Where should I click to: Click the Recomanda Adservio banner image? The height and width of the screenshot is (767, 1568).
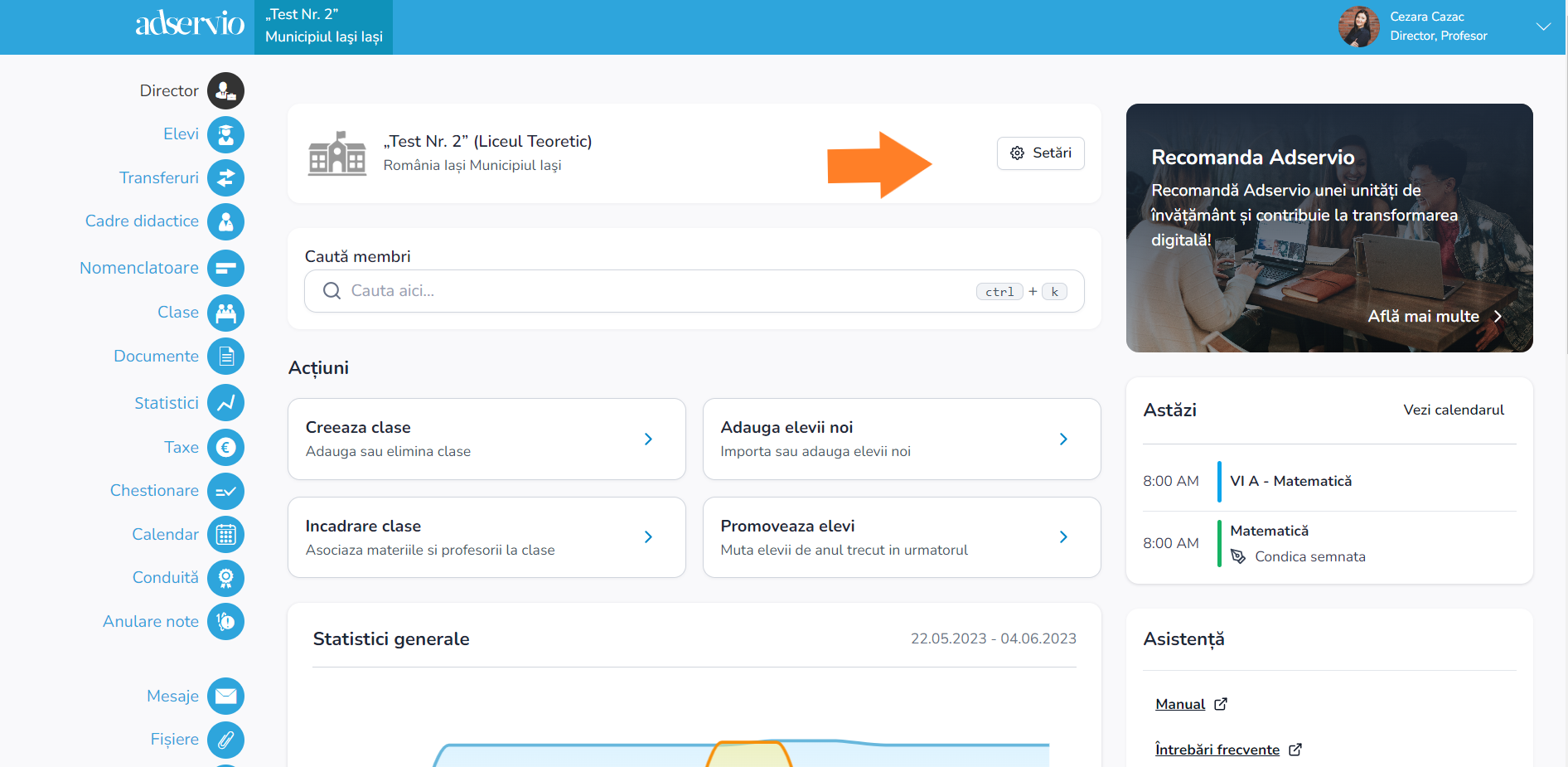(x=1329, y=228)
